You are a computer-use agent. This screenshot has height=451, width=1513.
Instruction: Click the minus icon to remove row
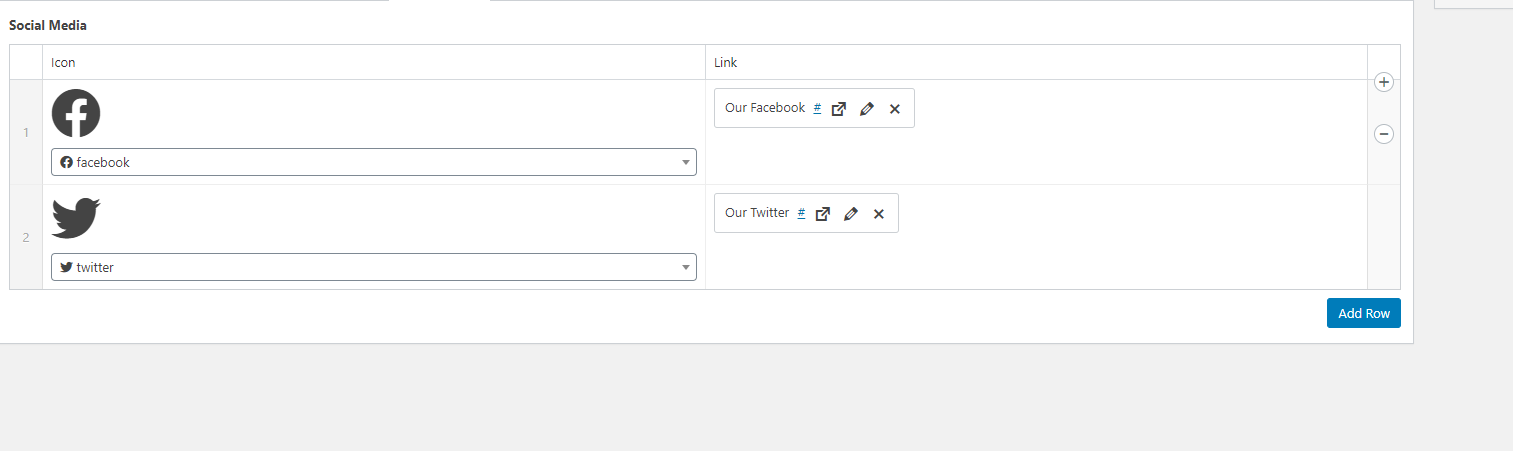1384,134
